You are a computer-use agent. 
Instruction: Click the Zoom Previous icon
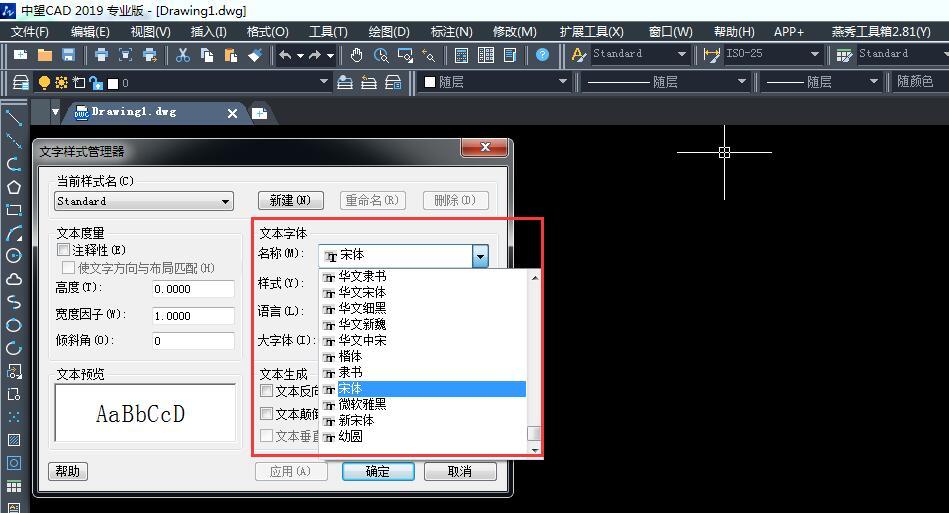[x=429, y=55]
